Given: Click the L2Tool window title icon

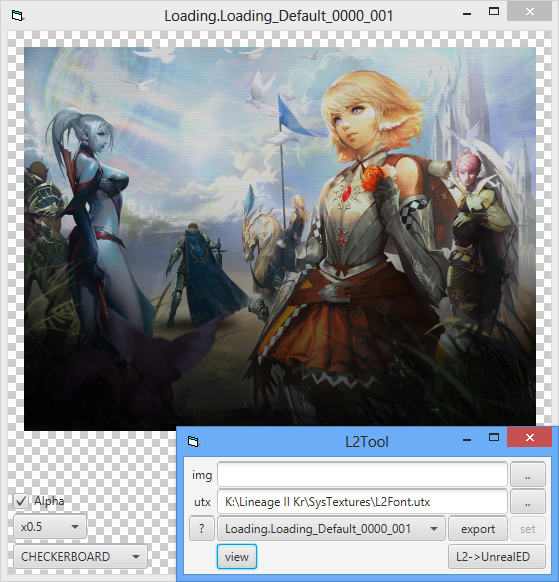Looking at the screenshot, I should pos(193,441).
